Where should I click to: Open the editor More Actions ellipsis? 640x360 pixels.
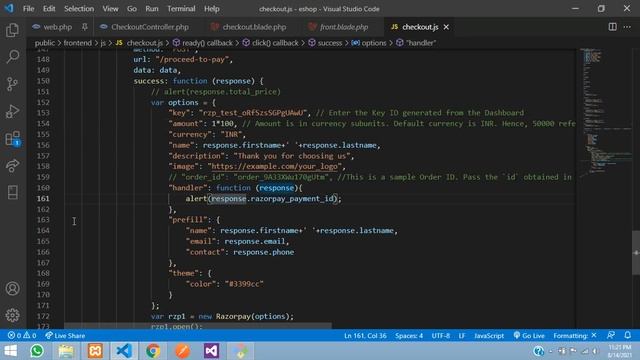click(627, 27)
